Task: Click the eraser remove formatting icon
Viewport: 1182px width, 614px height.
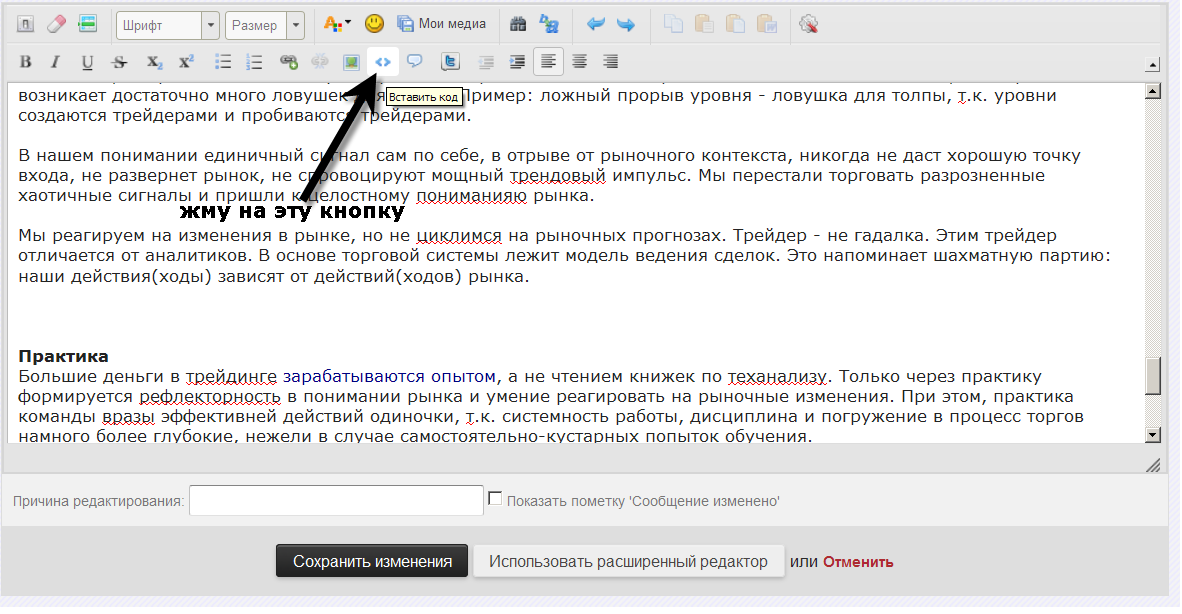Action: click(57, 24)
